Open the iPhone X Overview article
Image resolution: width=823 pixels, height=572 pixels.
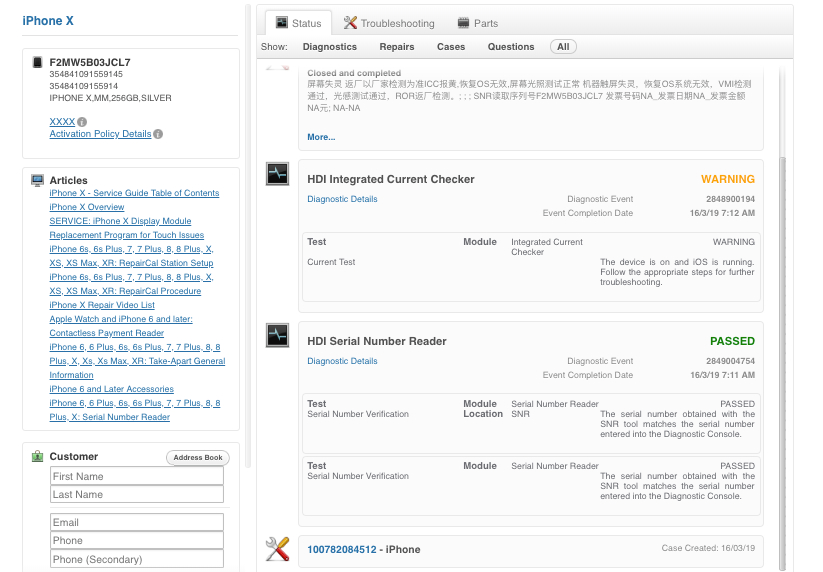[x=87, y=207]
